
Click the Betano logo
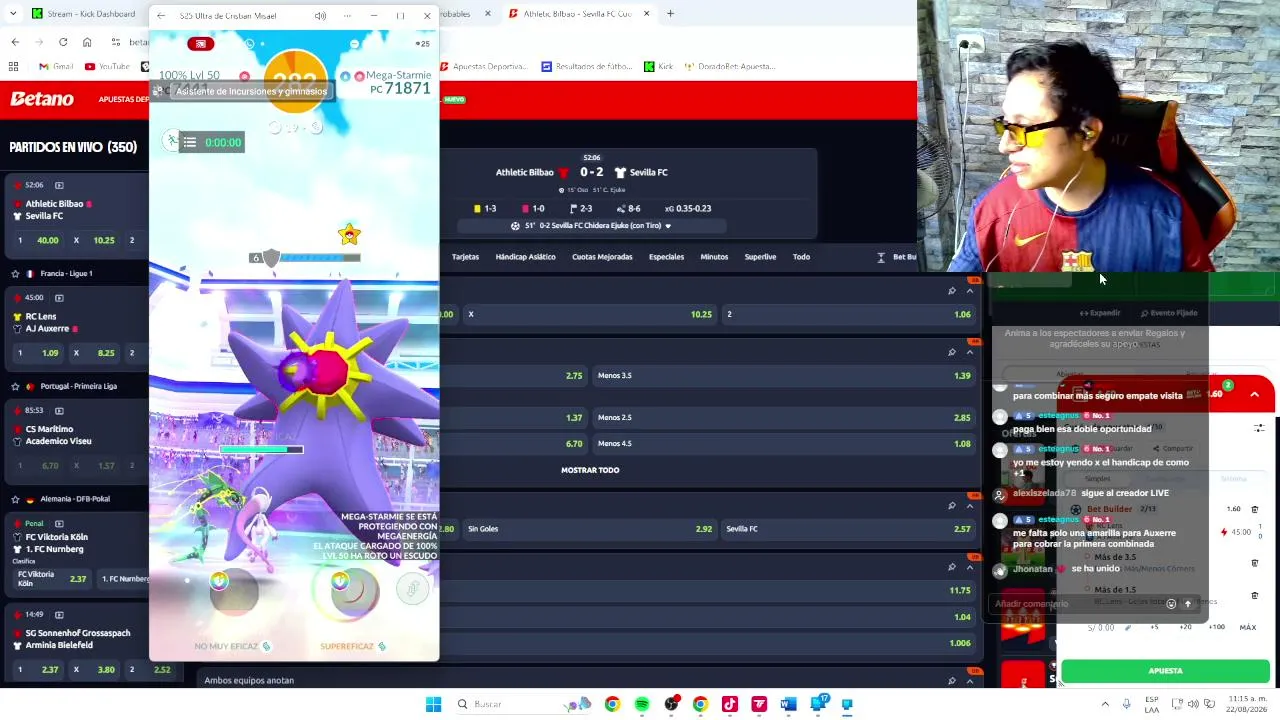(x=42, y=99)
